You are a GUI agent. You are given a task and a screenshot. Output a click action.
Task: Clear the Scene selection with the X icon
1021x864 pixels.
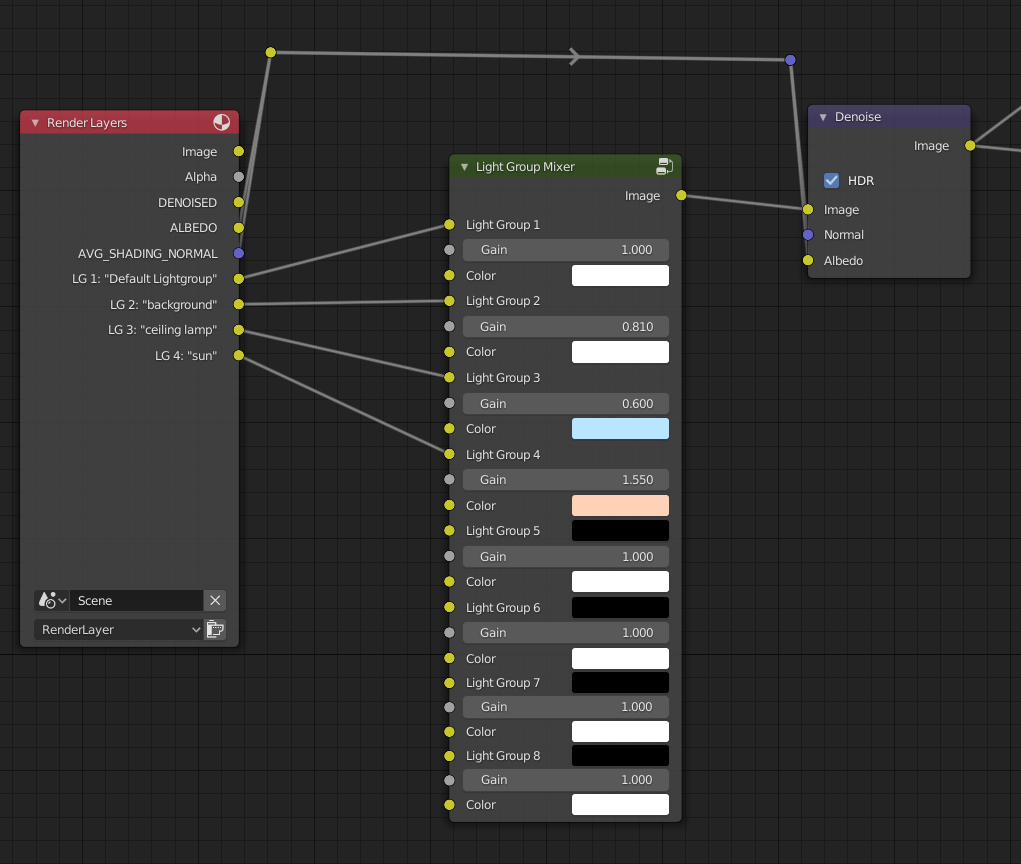215,600
